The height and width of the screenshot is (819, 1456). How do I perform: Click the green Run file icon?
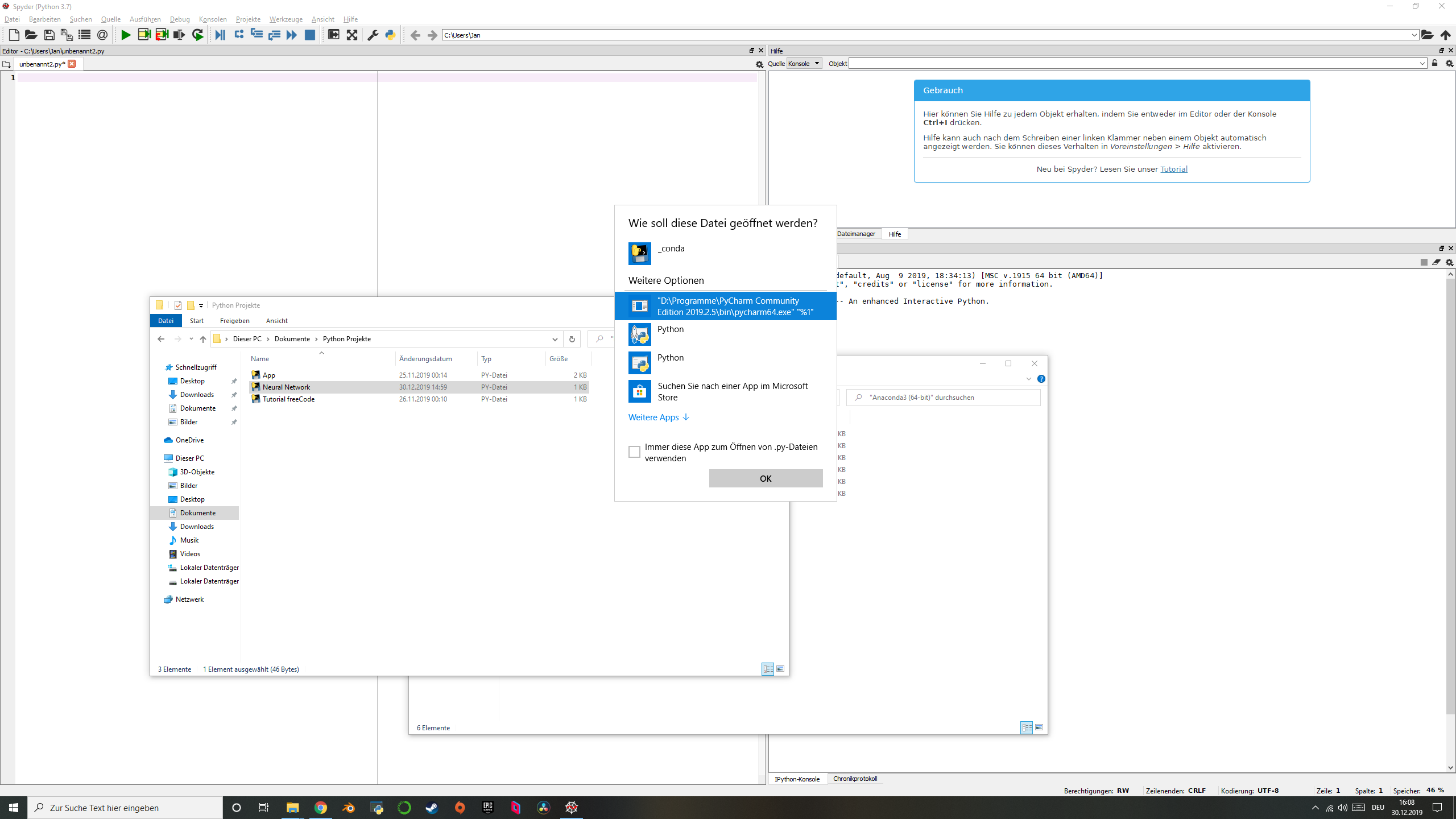(x=126, y=35)
